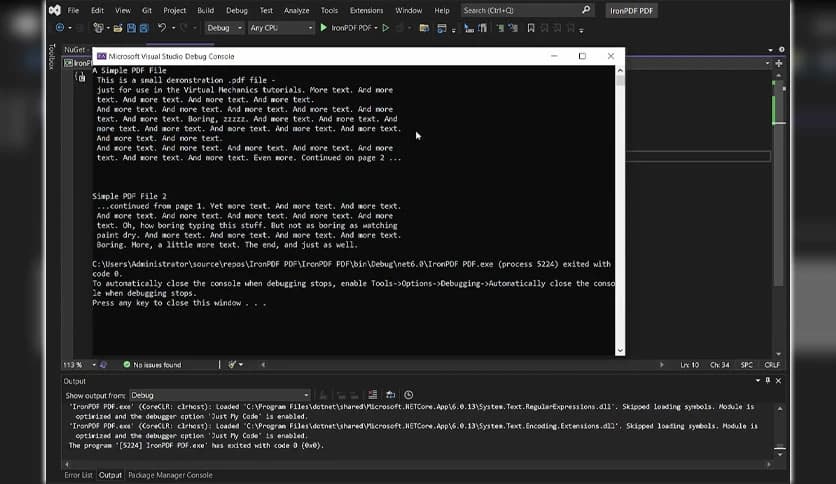Open the tab list dropdown arrow
This screenshot has height=484, width=836.
pyautogui.click(x=770, y=50)
